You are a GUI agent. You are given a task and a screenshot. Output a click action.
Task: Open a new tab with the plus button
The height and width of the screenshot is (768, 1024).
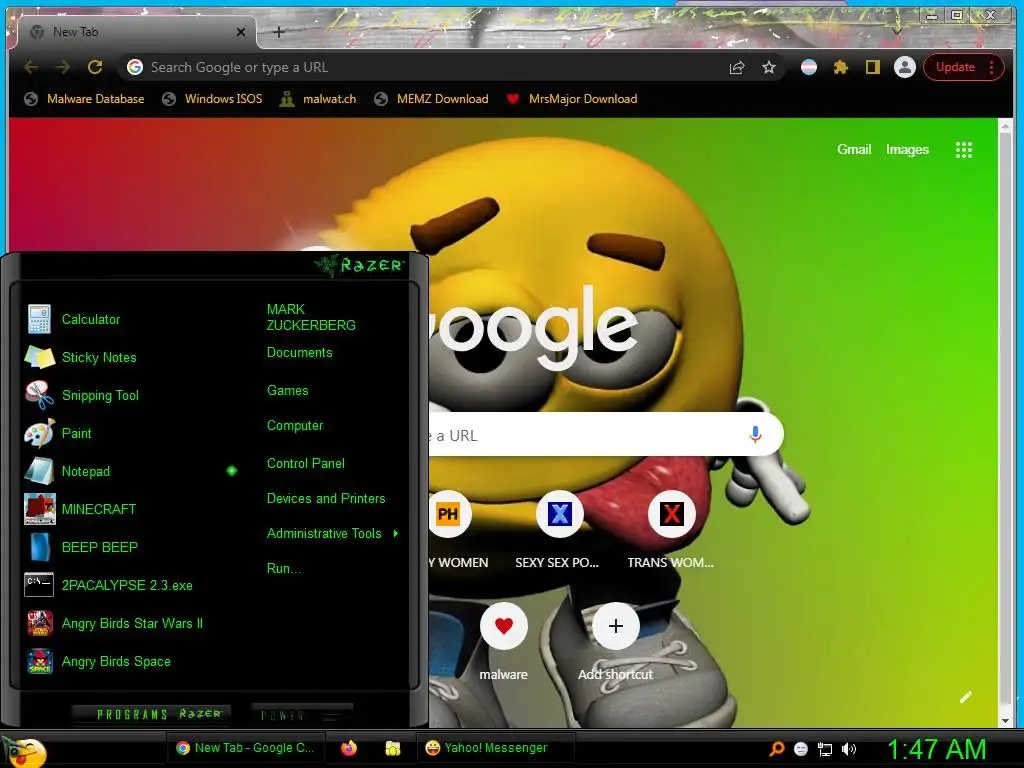coord(279,32)
